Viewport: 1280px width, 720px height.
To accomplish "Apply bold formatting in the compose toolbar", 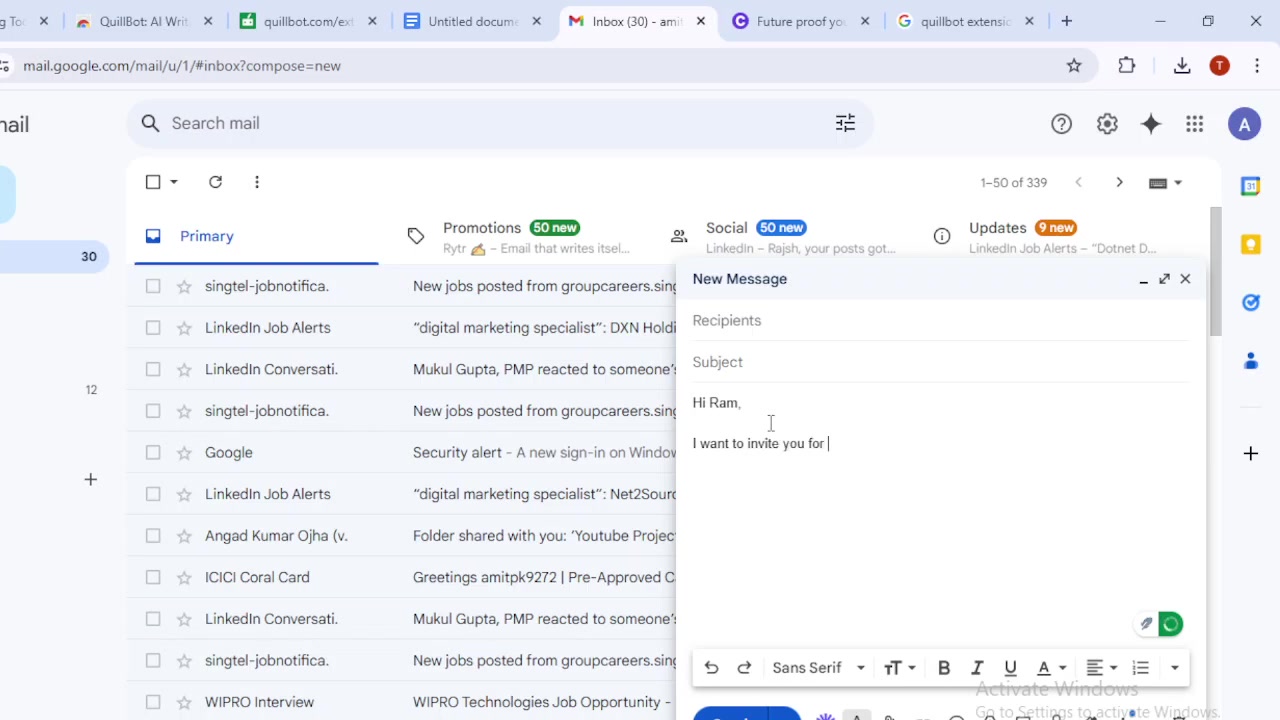I will coord(943,667).
